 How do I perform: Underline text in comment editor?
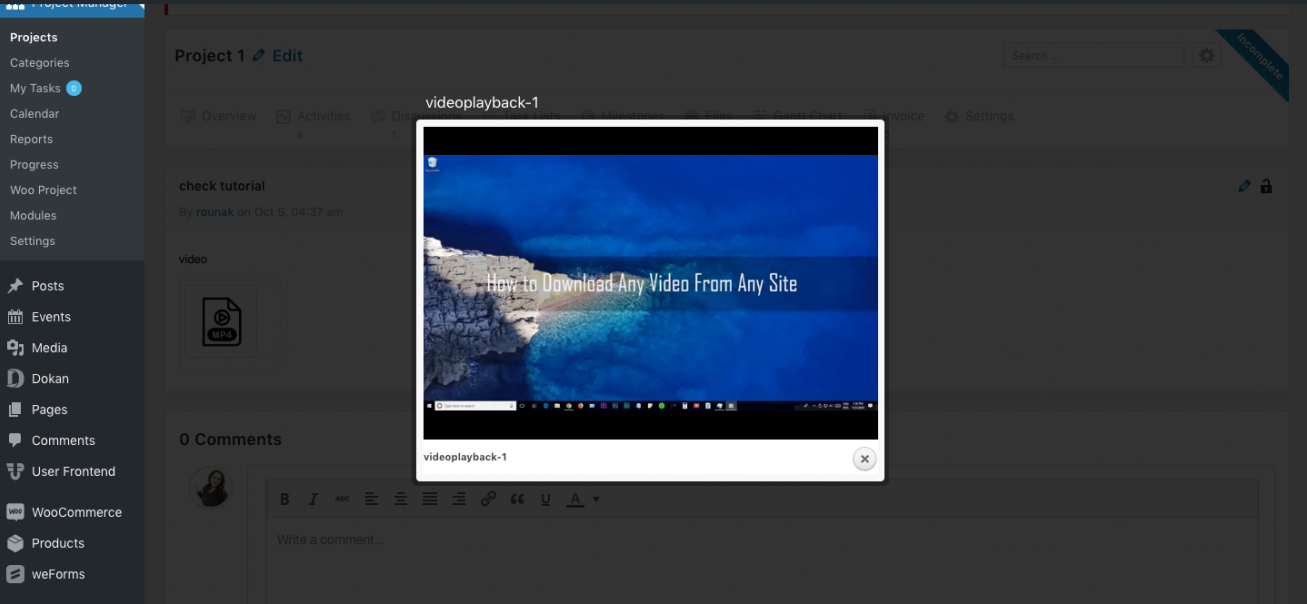546,499
